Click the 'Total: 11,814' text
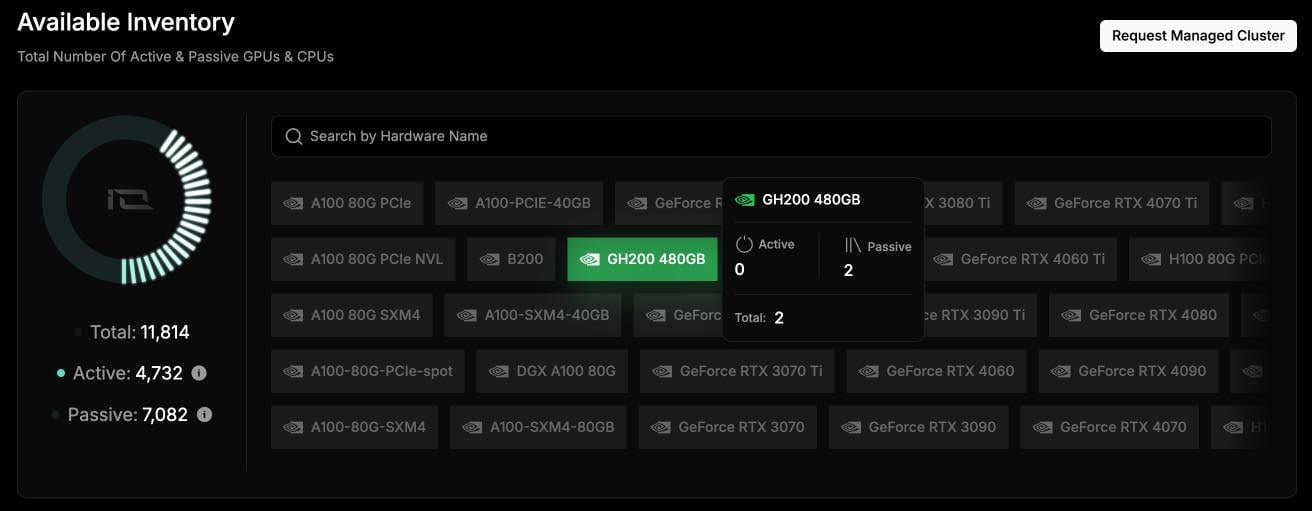The image size is (1312, 511). (x=139, y=332)
